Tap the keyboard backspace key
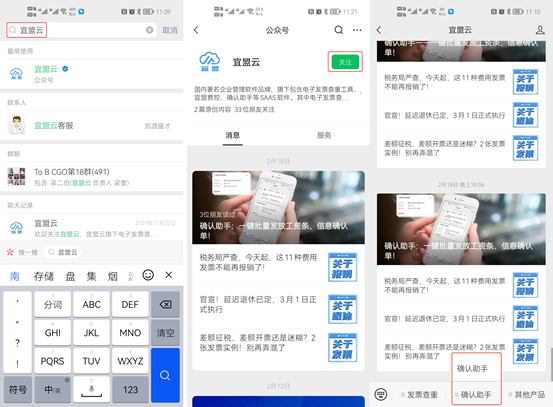The width and height of the screenshot is (553, 407). [x=165, y=304]
